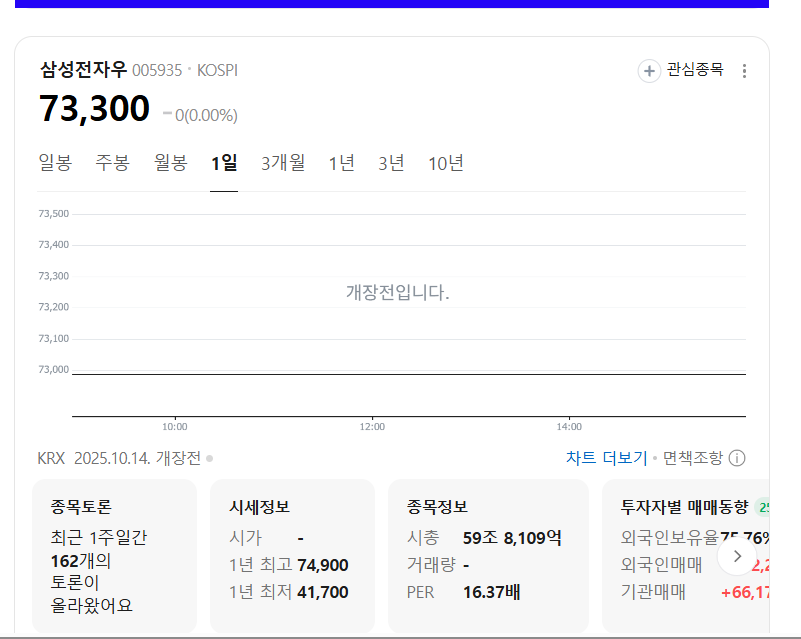Show next cards with right chevron arrow
801x639 pixels.
737,556
